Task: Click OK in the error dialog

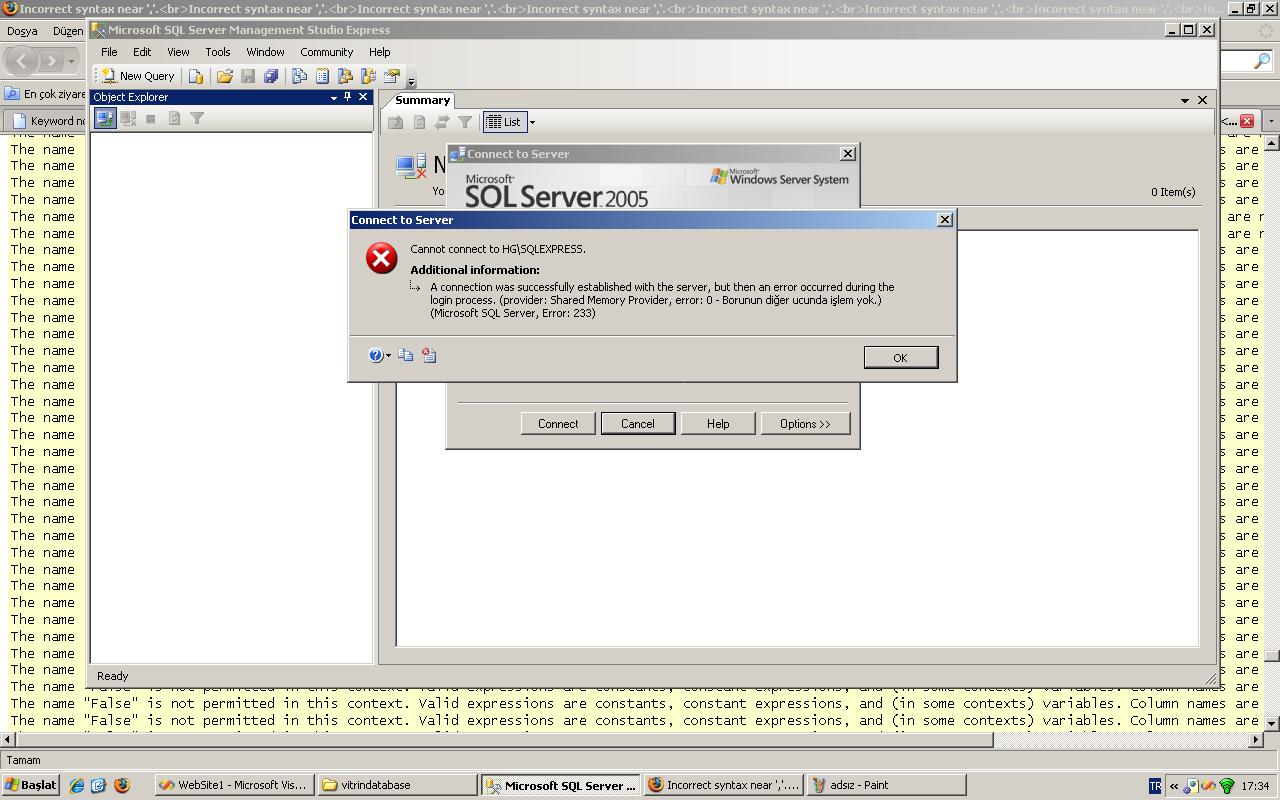Action: click(x=900, y=358)
